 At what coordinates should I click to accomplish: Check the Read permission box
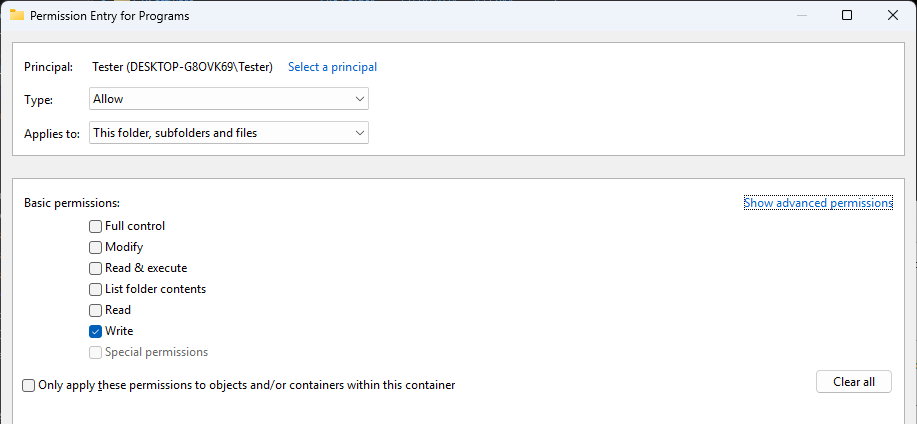point(95,310)
